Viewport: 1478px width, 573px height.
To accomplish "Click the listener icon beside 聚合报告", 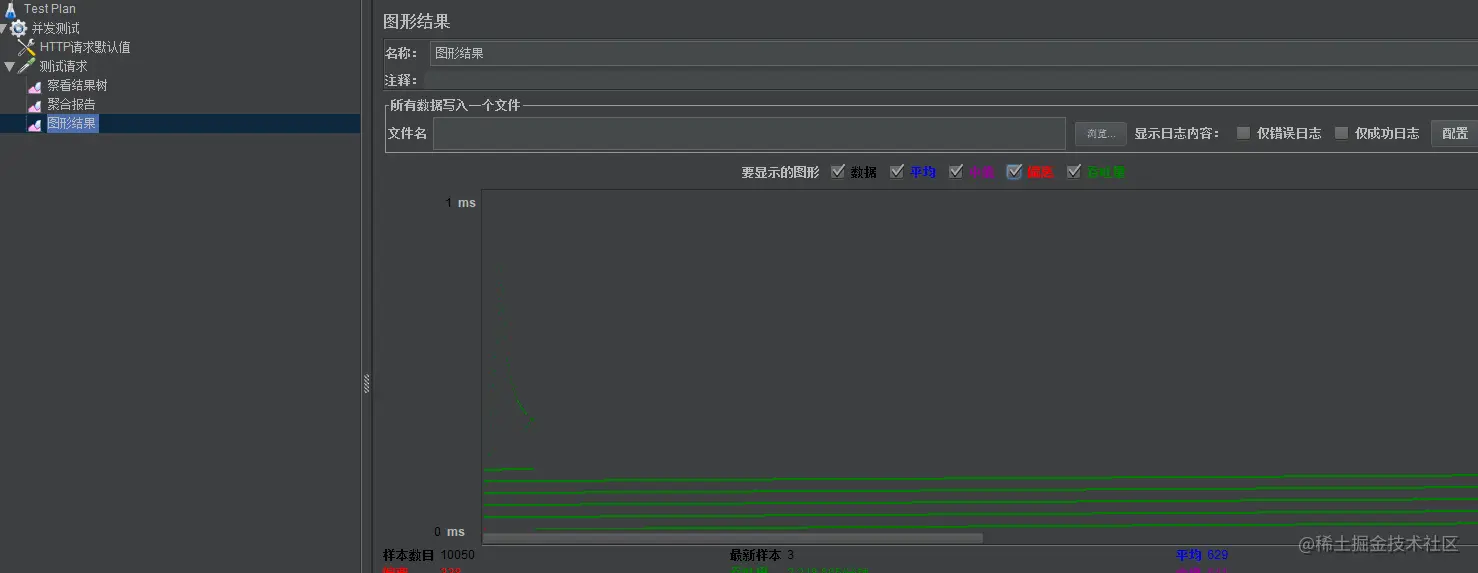I will [x=35, y=105].
